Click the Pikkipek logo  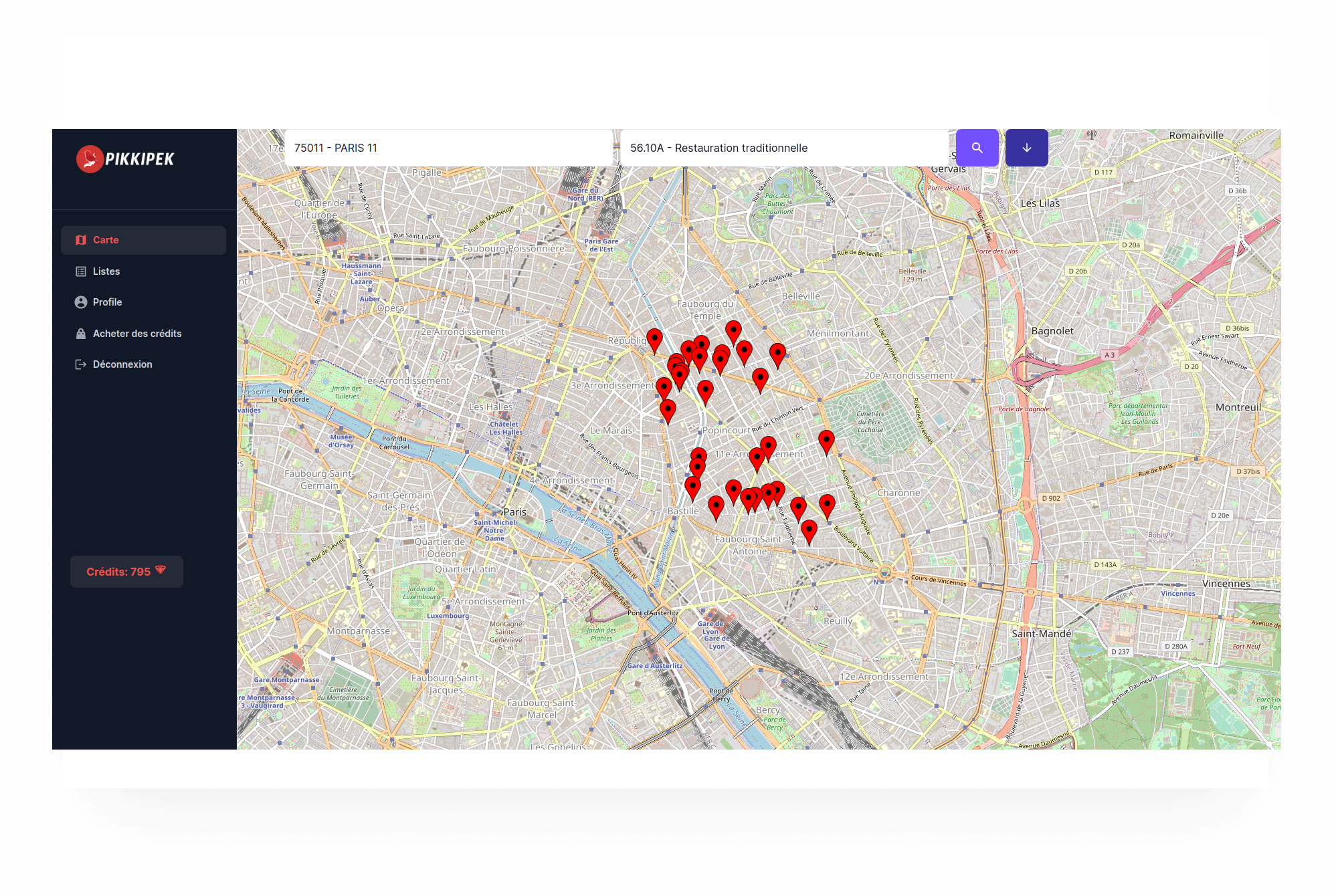click(x=126, y=159)
